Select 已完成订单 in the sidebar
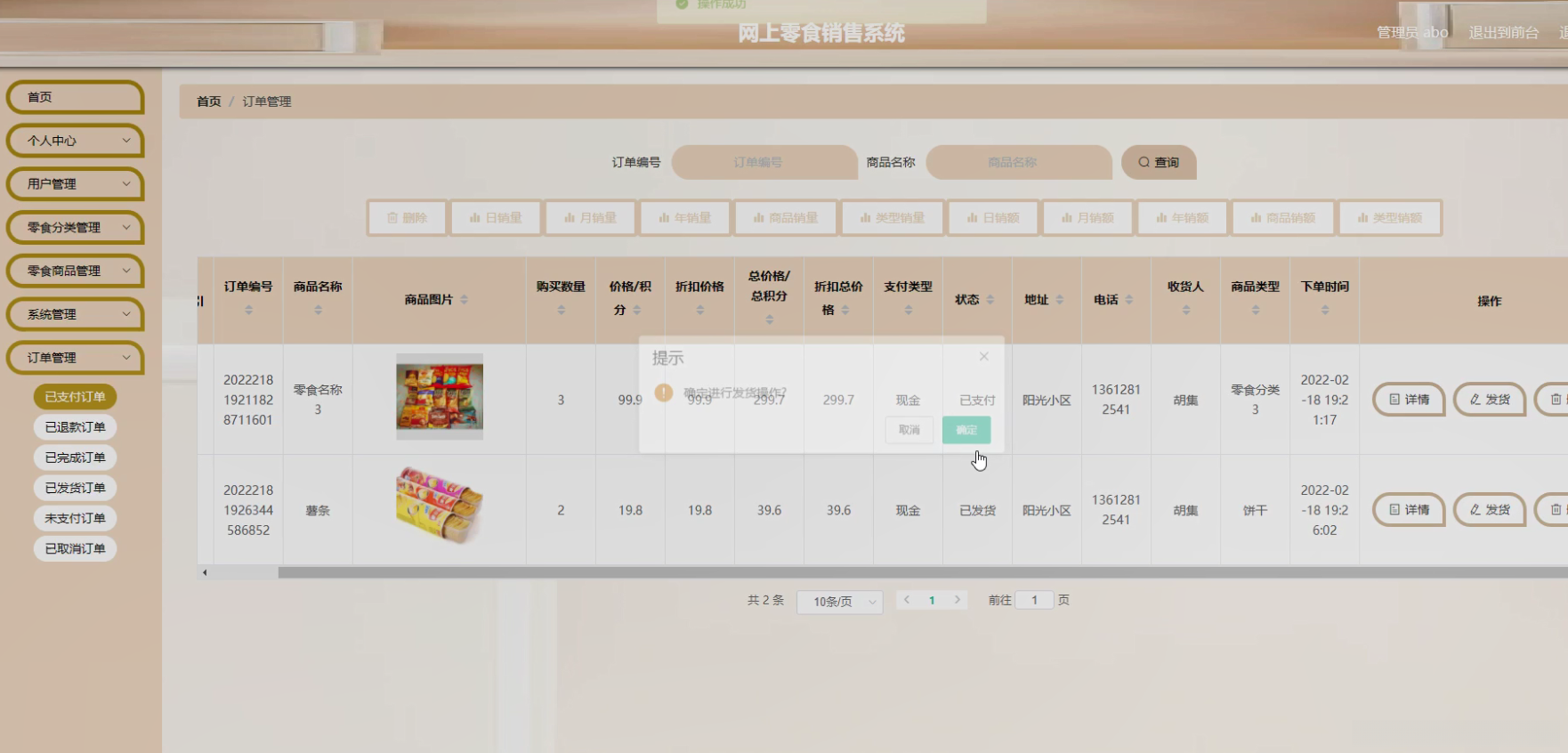 pyautogui.click(x=76, y=457)
